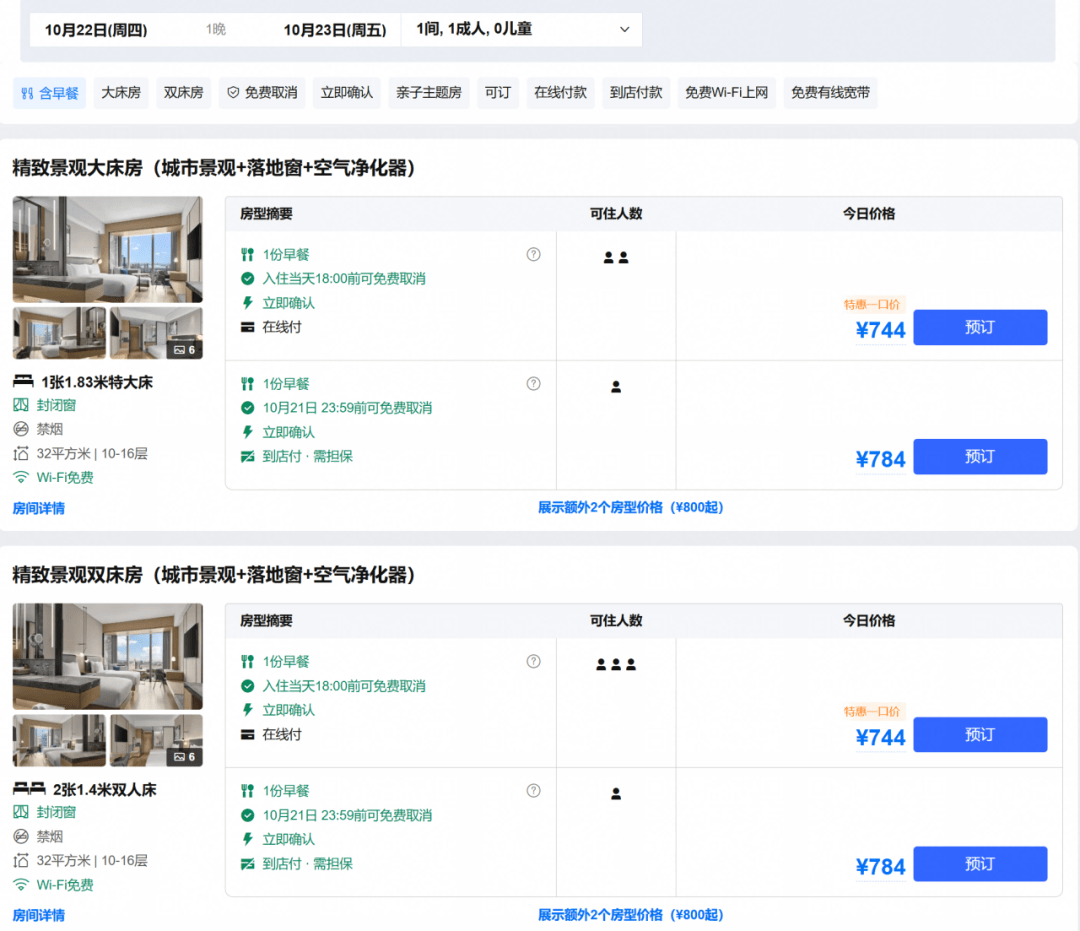The width and height of the screenshot is (1080, 931).
Task: Toggle the 亲子主题房 filter chip
Action: pos(428,93)
